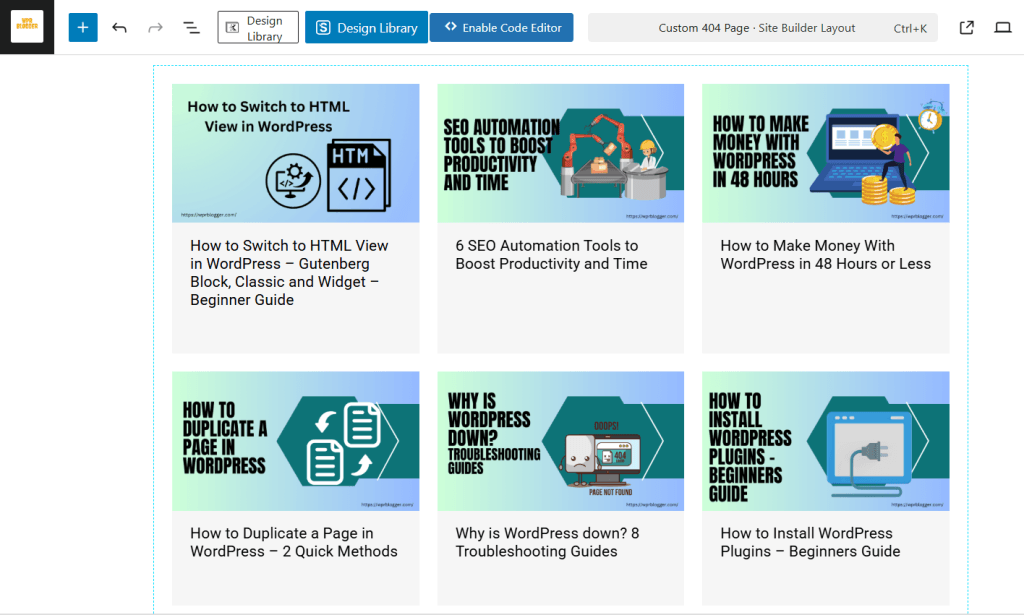Select the Make Money With WordPress thumbnail

pyautogui.click(x=825, y=153)
